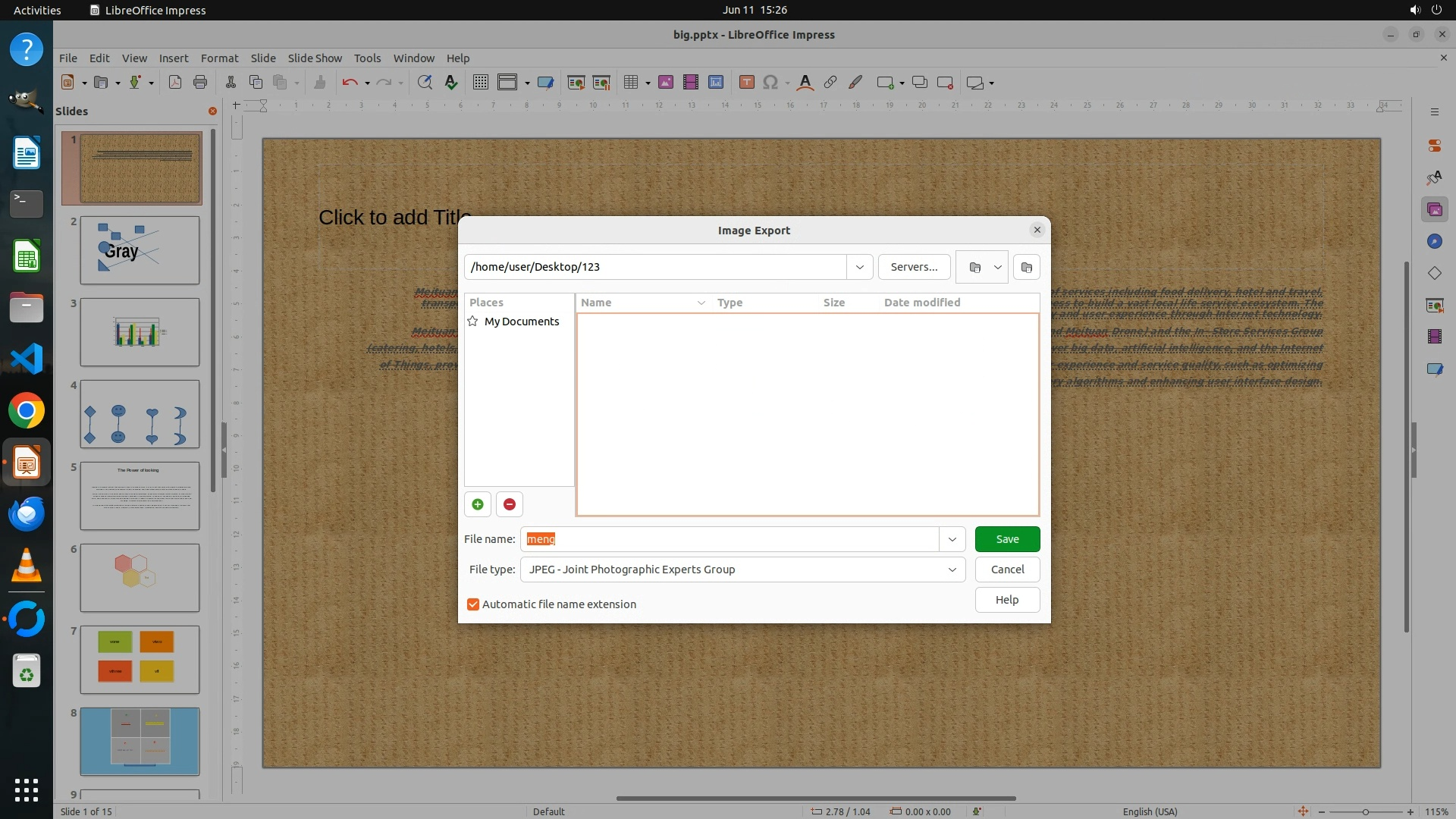Click the remove place minus icon

[510, 504]
